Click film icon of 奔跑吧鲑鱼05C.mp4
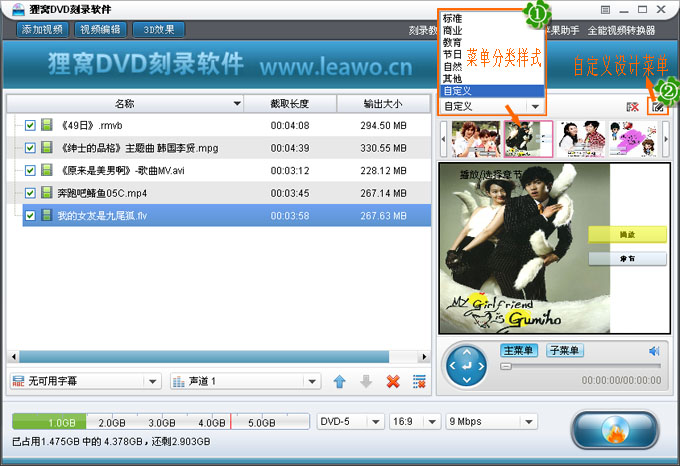Screen dimensions: 680x466 pos(47,192)
